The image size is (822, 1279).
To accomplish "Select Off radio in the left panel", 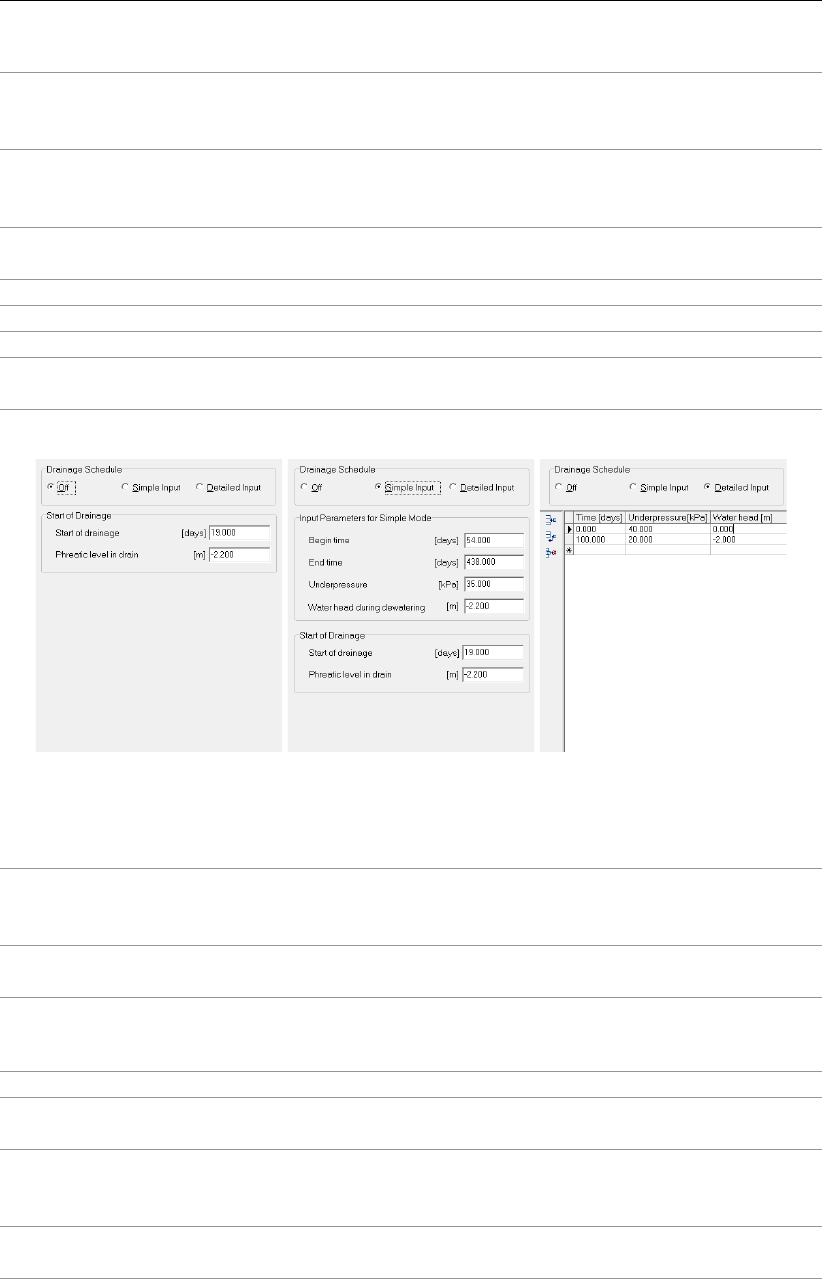I will [51, 487].
